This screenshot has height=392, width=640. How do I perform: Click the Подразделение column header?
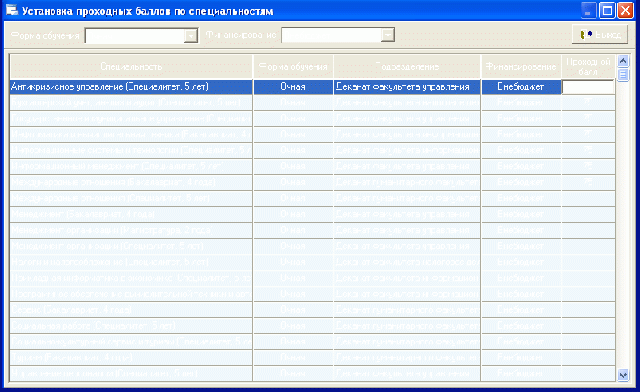[x=407, y=67]
